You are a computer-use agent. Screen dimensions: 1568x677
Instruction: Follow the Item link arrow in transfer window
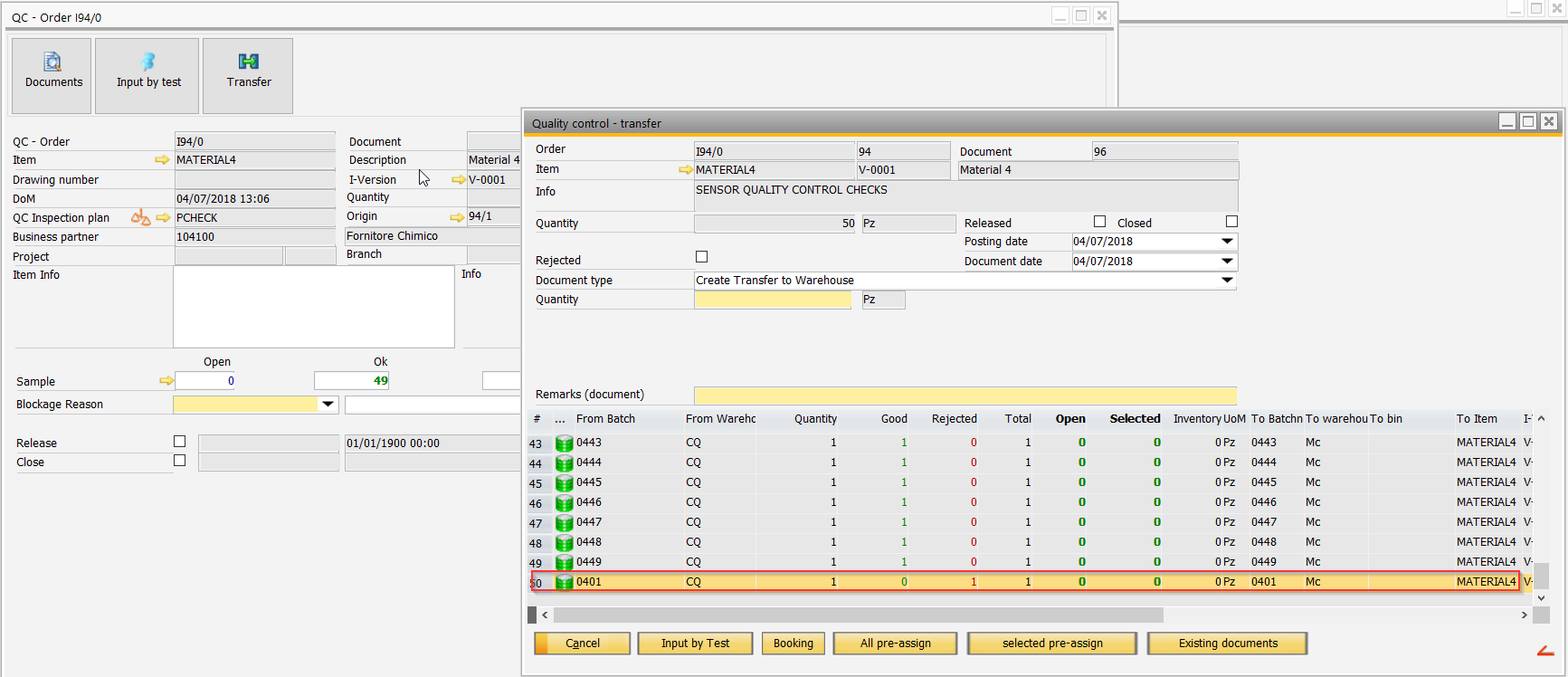[x=686, y=170]
